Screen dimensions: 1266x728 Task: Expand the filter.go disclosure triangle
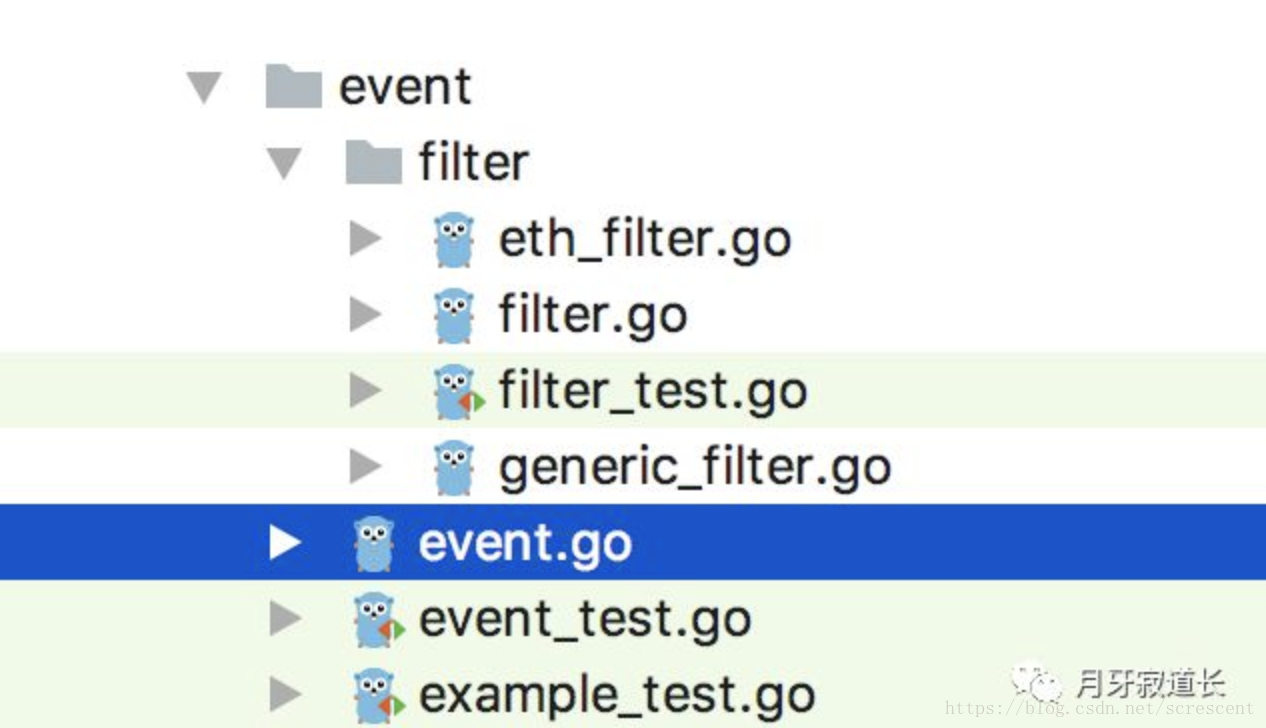pos(365,316)
